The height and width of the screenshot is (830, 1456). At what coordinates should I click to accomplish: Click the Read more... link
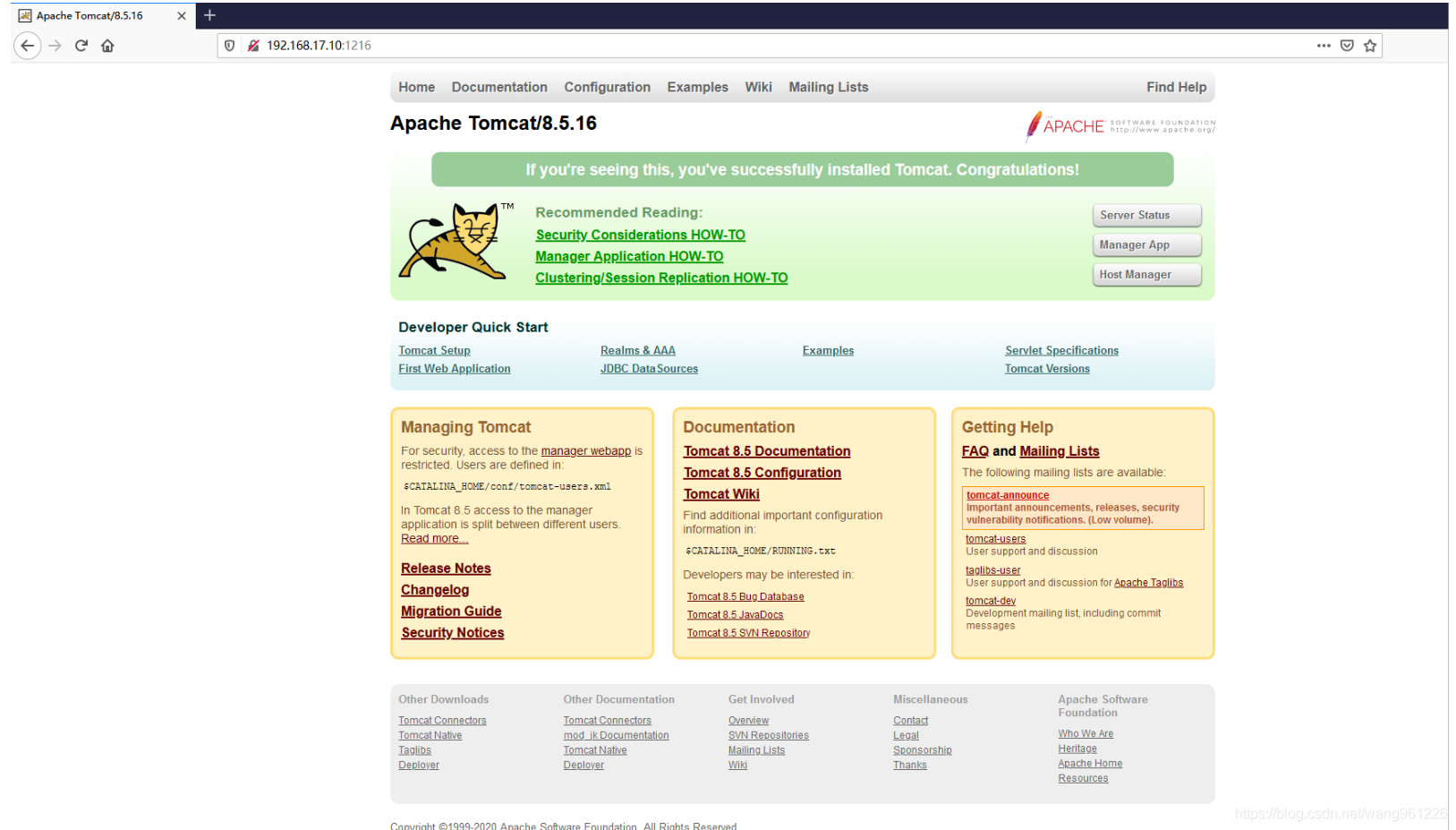pyautogui.click(x=434, y=539)
